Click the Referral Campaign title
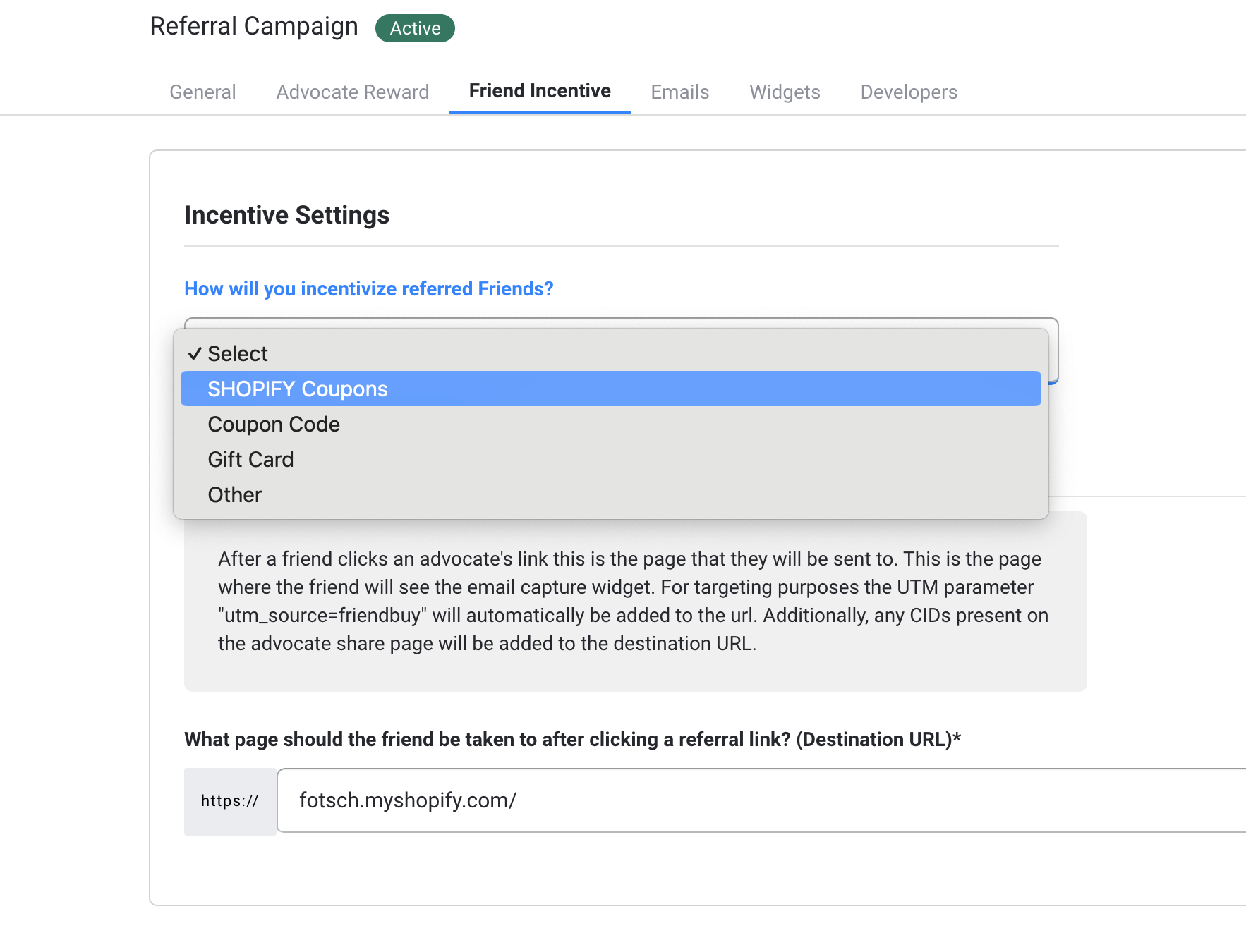1246x952 pixels. (254, 26)
